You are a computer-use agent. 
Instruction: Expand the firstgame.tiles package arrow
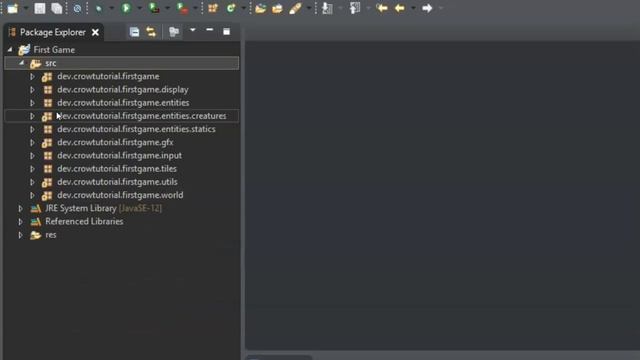[x=32, y=169]
